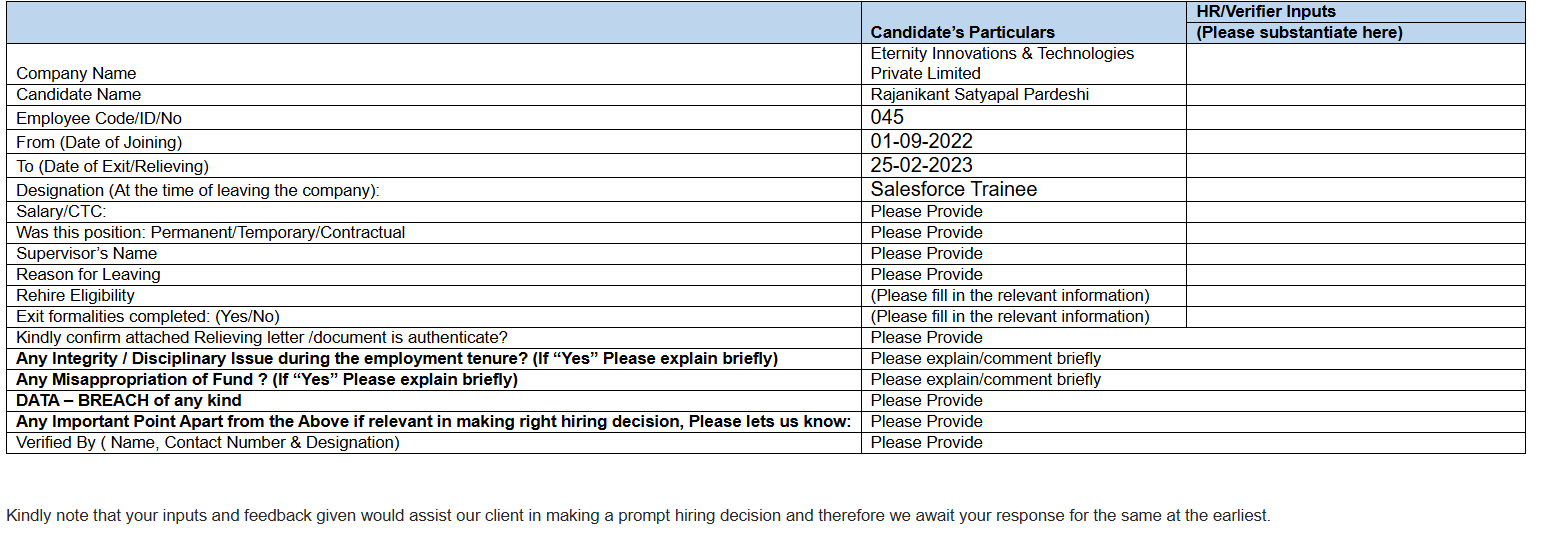Click the Date of Joining value 01-09-2022

pyautogui.click(x=921, y=141)
